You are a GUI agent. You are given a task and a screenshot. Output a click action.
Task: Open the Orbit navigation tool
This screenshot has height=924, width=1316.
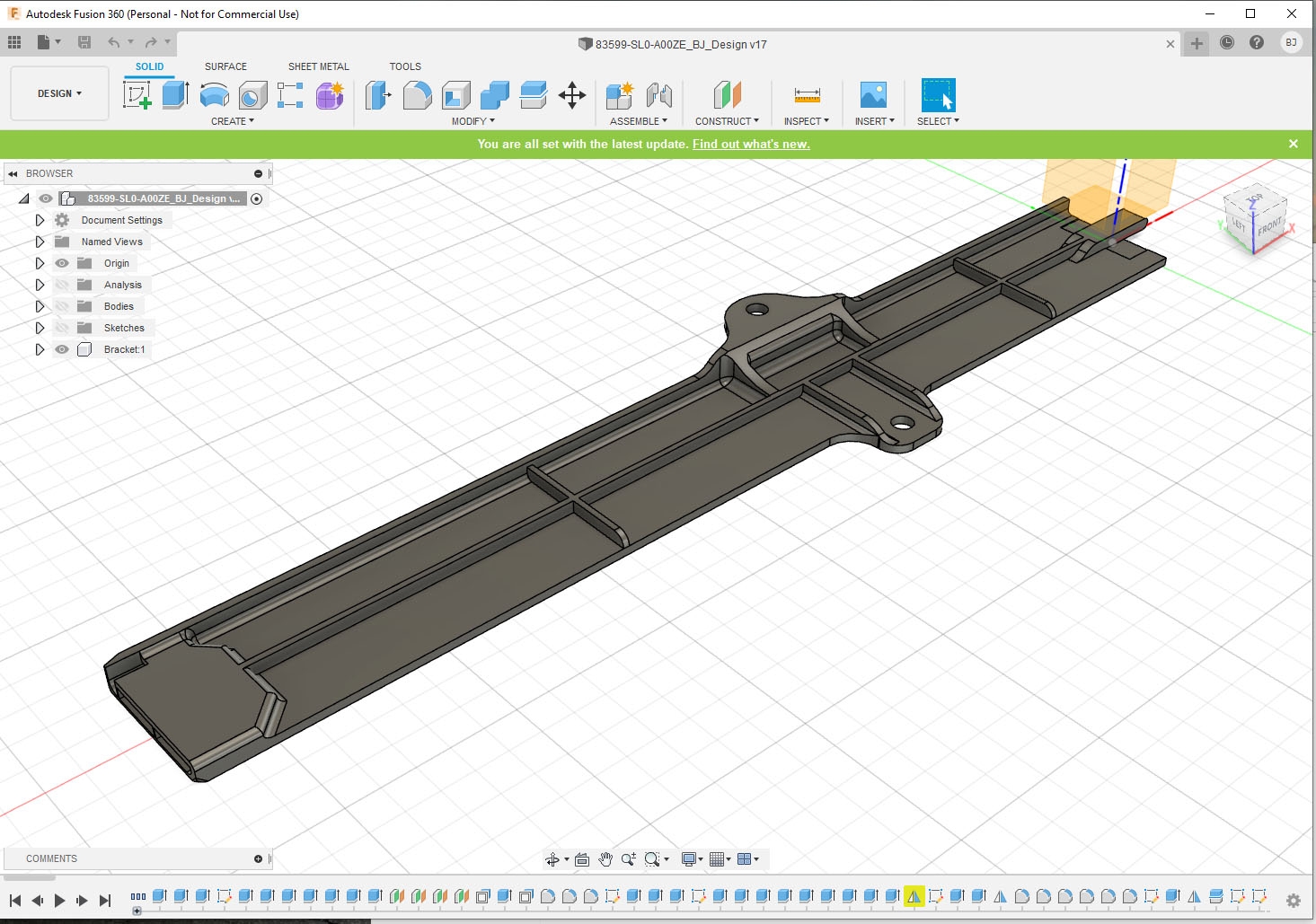[552, 859]
